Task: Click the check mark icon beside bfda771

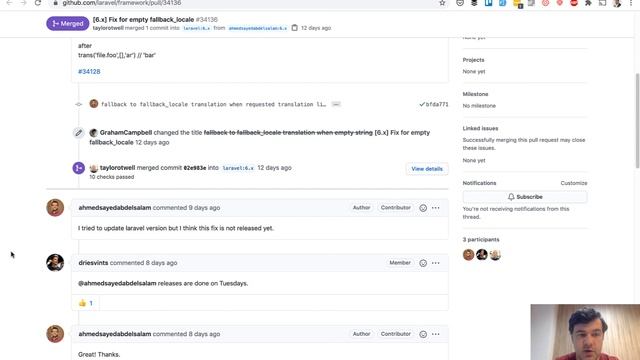Action: [422, 104]
